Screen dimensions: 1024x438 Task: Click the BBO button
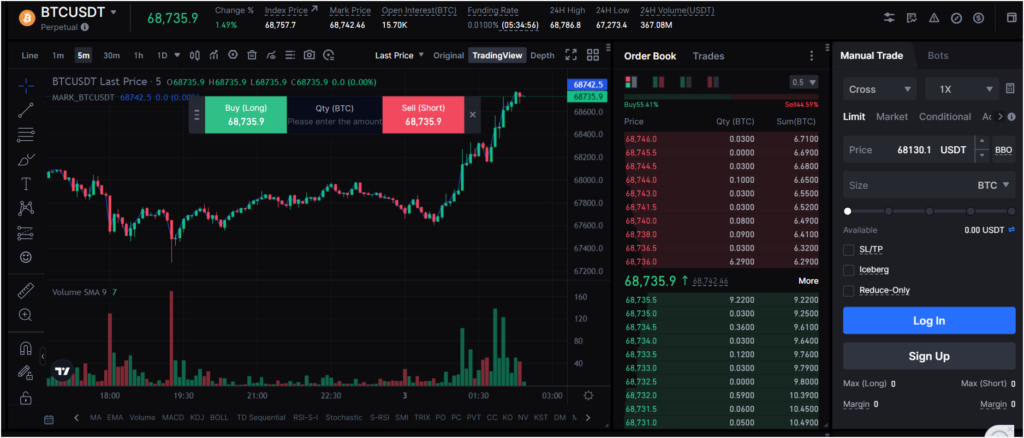(x=1003, y=150)
